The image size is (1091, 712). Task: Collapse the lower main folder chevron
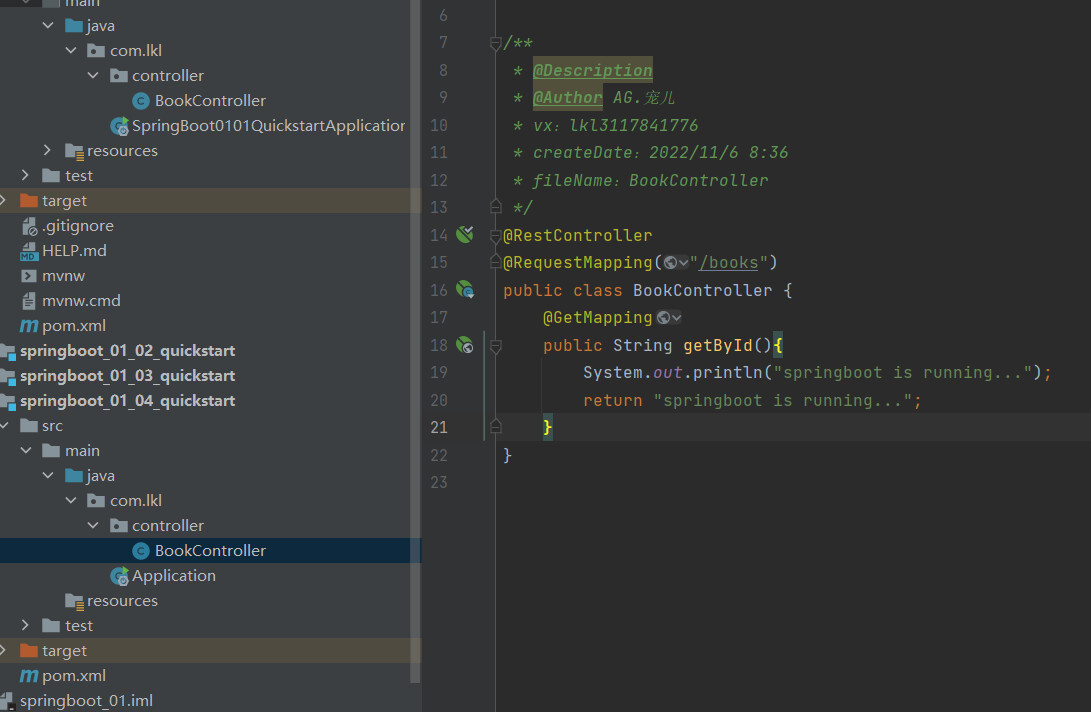coord(26,450)
